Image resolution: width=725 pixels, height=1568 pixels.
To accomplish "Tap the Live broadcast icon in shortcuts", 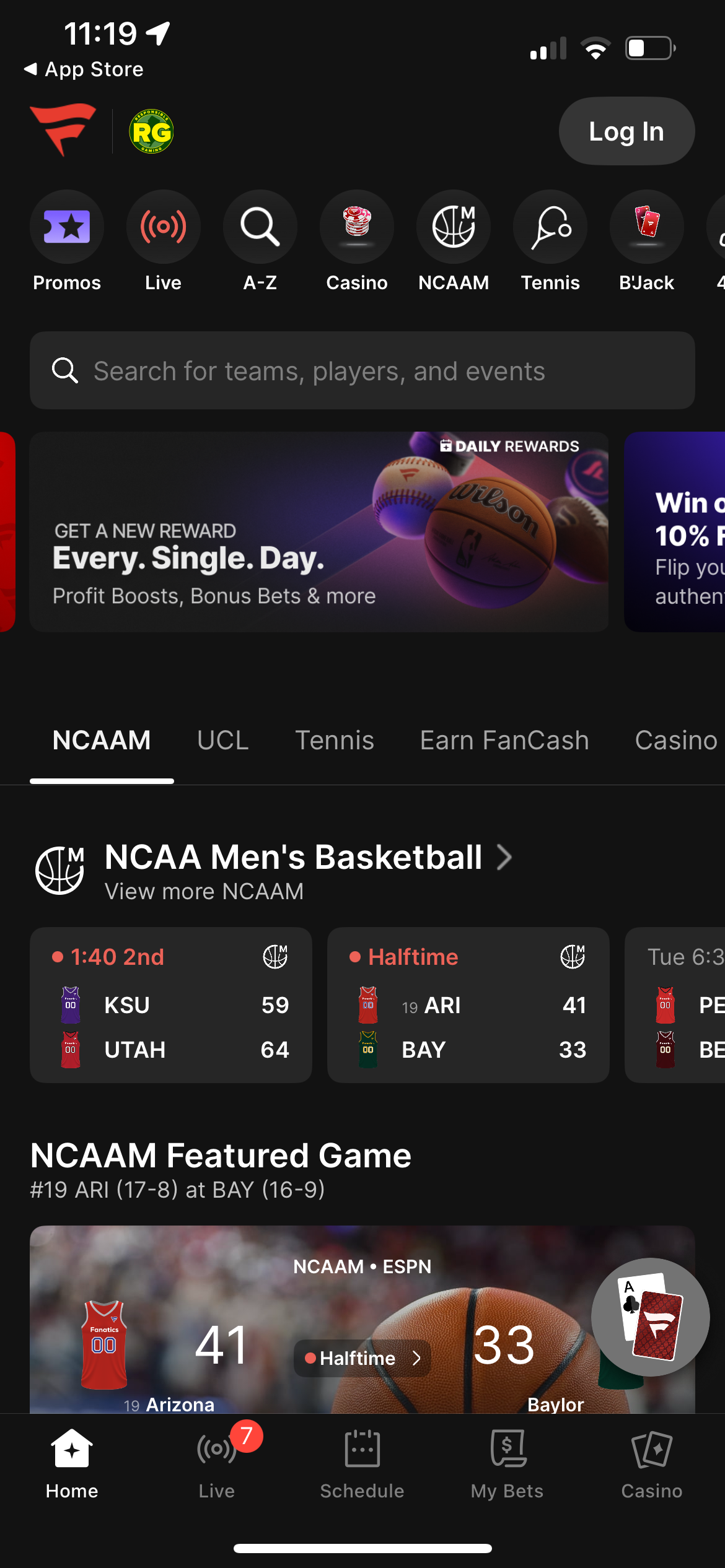I will pos(164,227).
